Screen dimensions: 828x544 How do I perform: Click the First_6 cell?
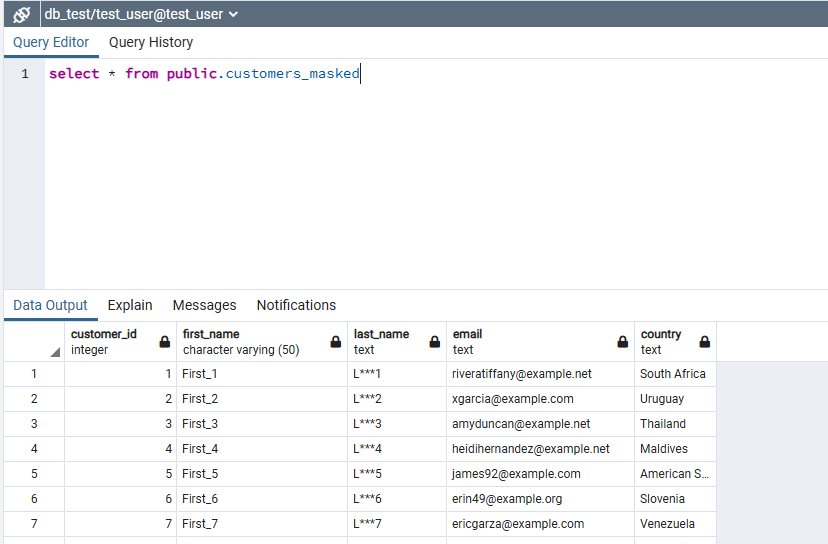tap(262, 499)
